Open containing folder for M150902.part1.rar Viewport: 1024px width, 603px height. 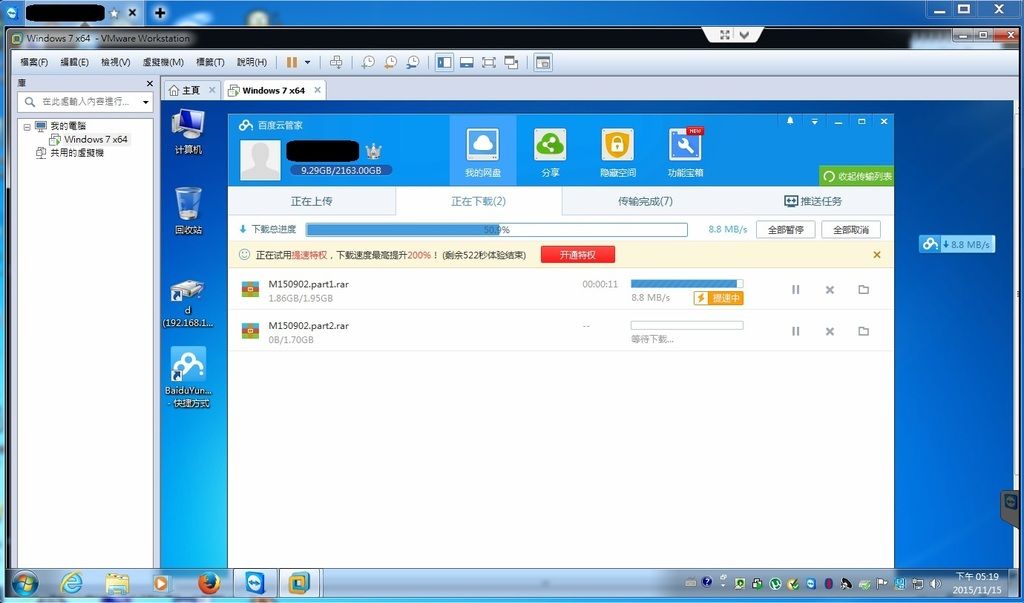tap(863, 290)
